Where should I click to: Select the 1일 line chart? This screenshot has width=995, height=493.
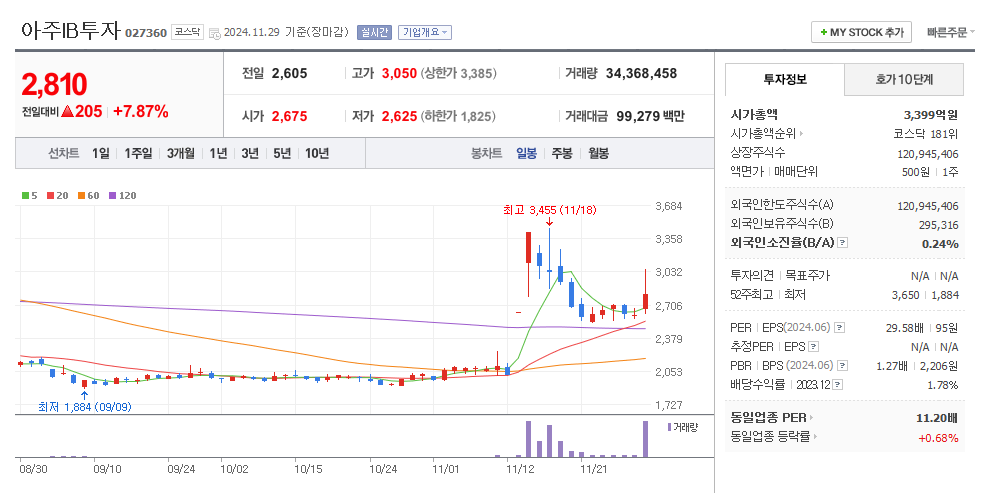100,154
